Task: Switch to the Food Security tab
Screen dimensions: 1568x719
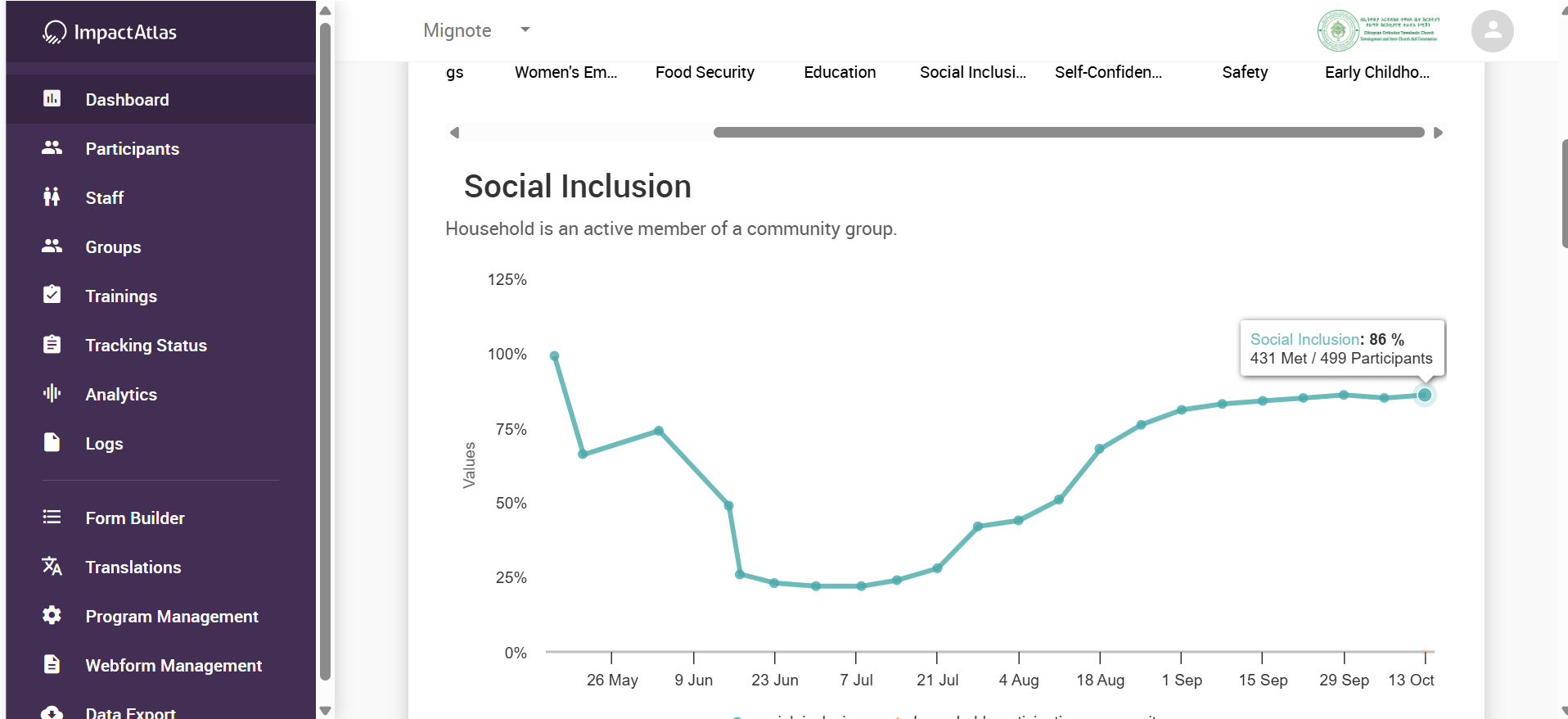Action: (705, 72)
